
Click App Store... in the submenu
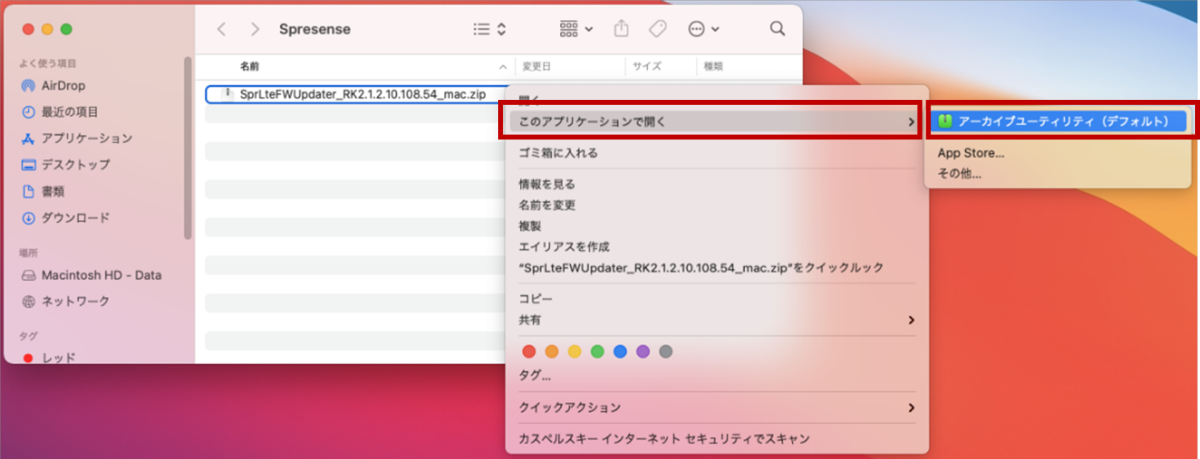971,153
